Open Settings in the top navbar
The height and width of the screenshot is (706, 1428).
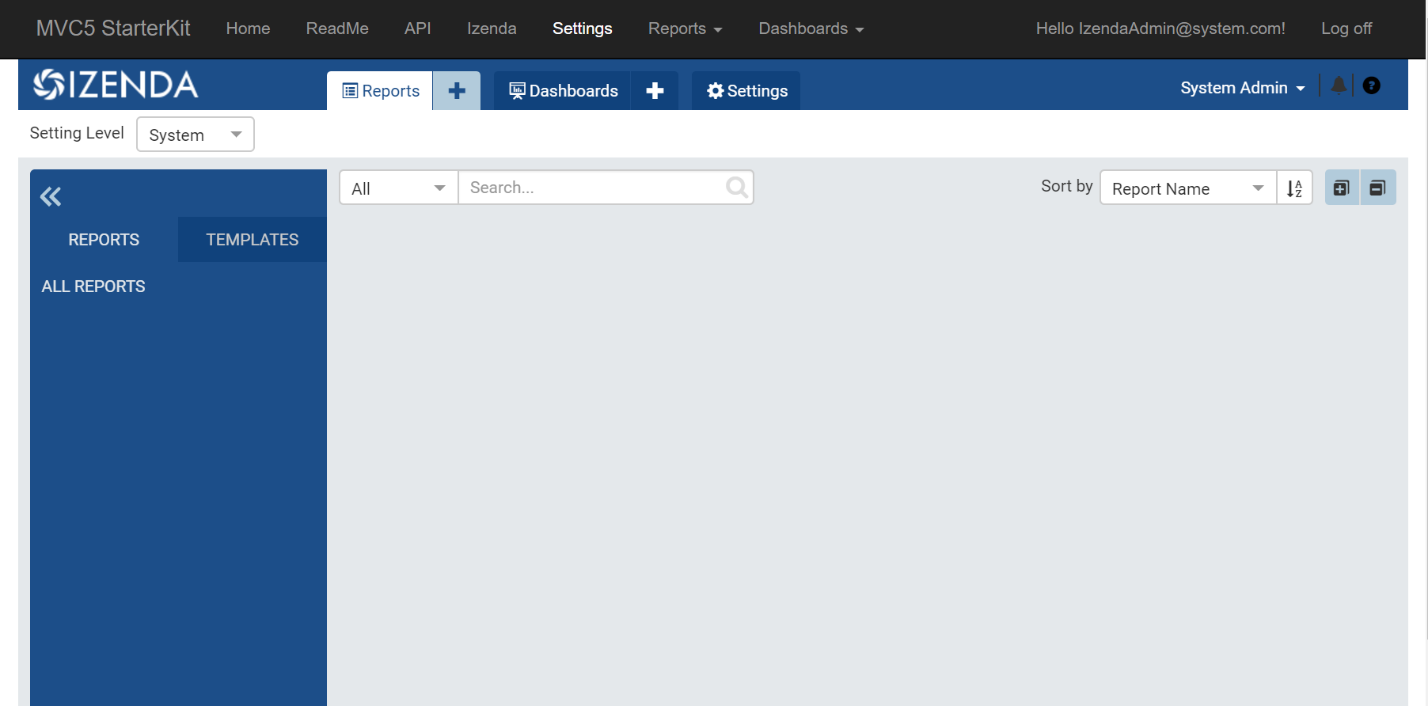pyautogui.click(x=582, y=29)
